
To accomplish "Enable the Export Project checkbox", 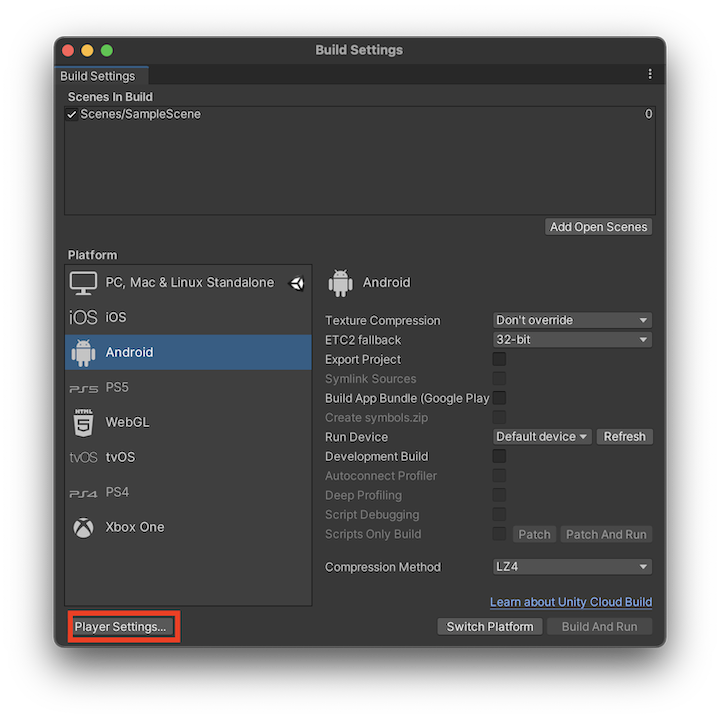I will 499,359.
